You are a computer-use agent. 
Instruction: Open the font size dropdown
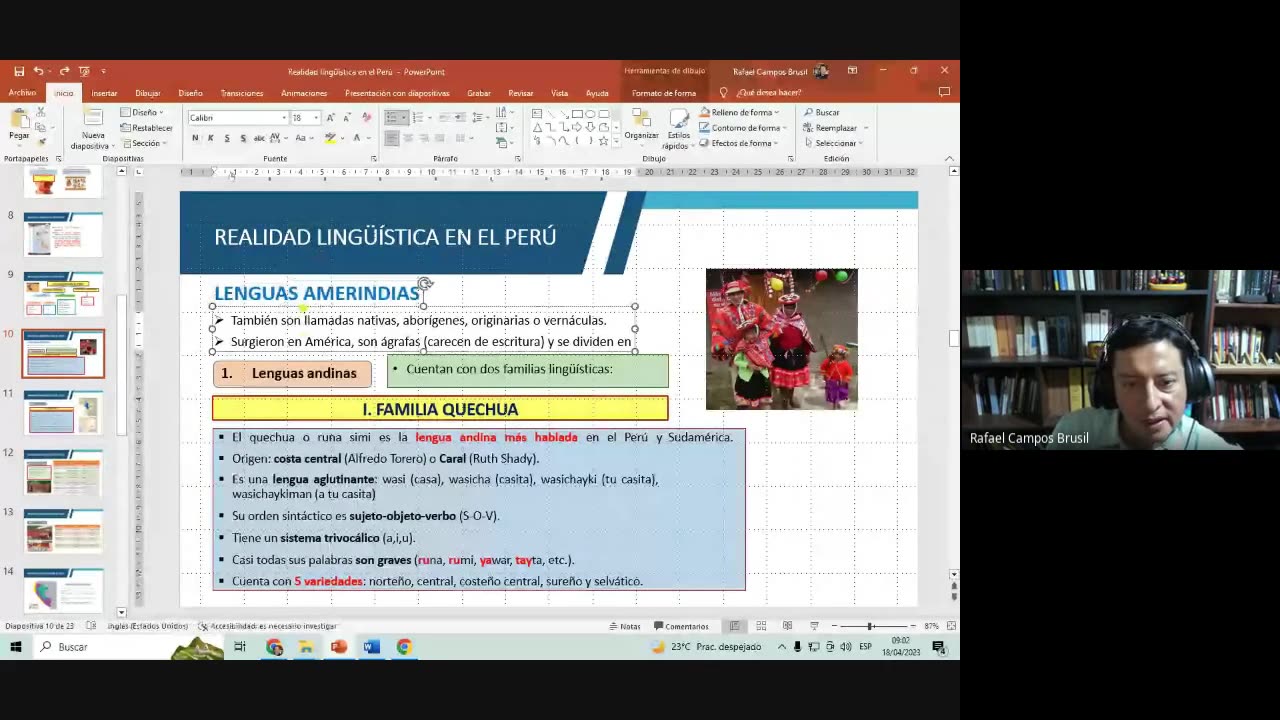click(x=316, y=118)
